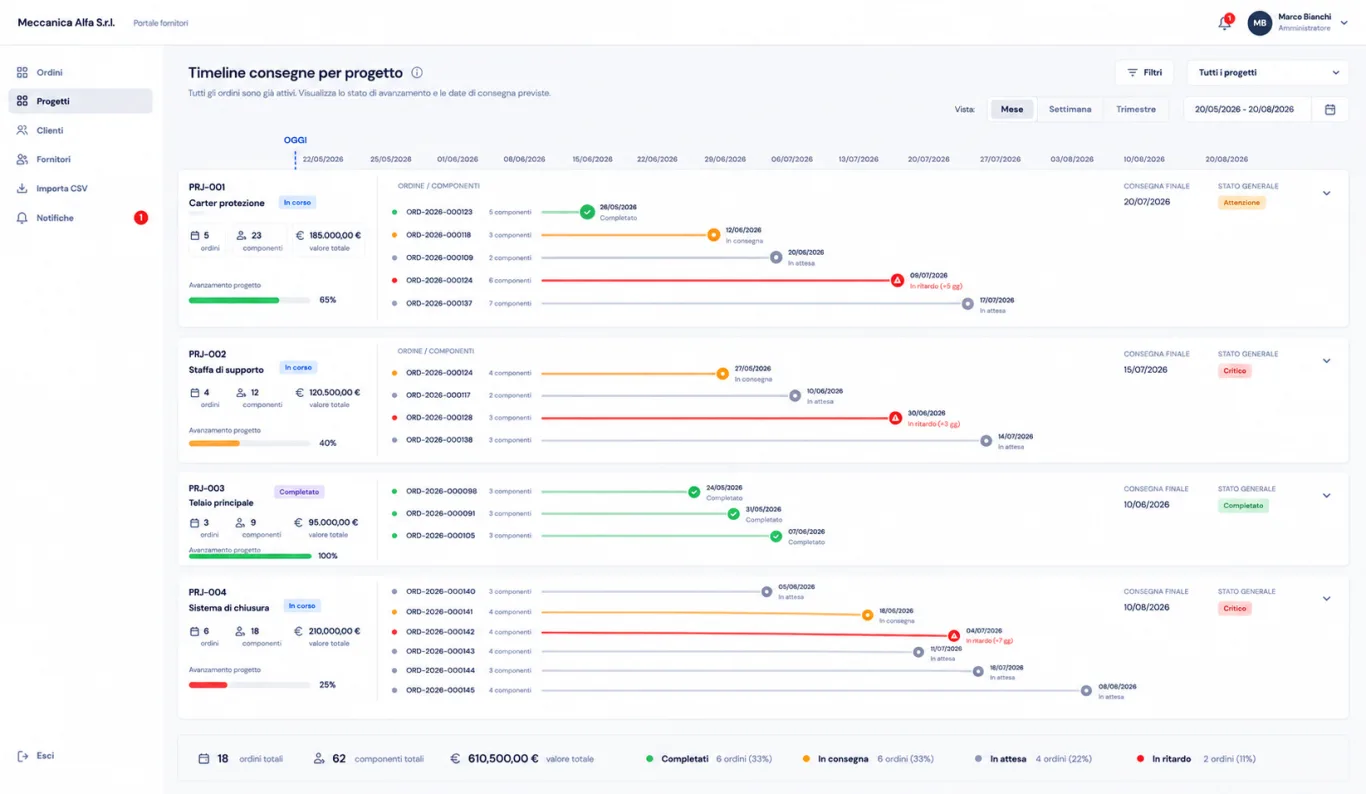Viewport: 1366px width, 794px height.
Task: Click the grey marker of ORD-2026-000145
Action: pyautogui.click(x=1087, y=690)
